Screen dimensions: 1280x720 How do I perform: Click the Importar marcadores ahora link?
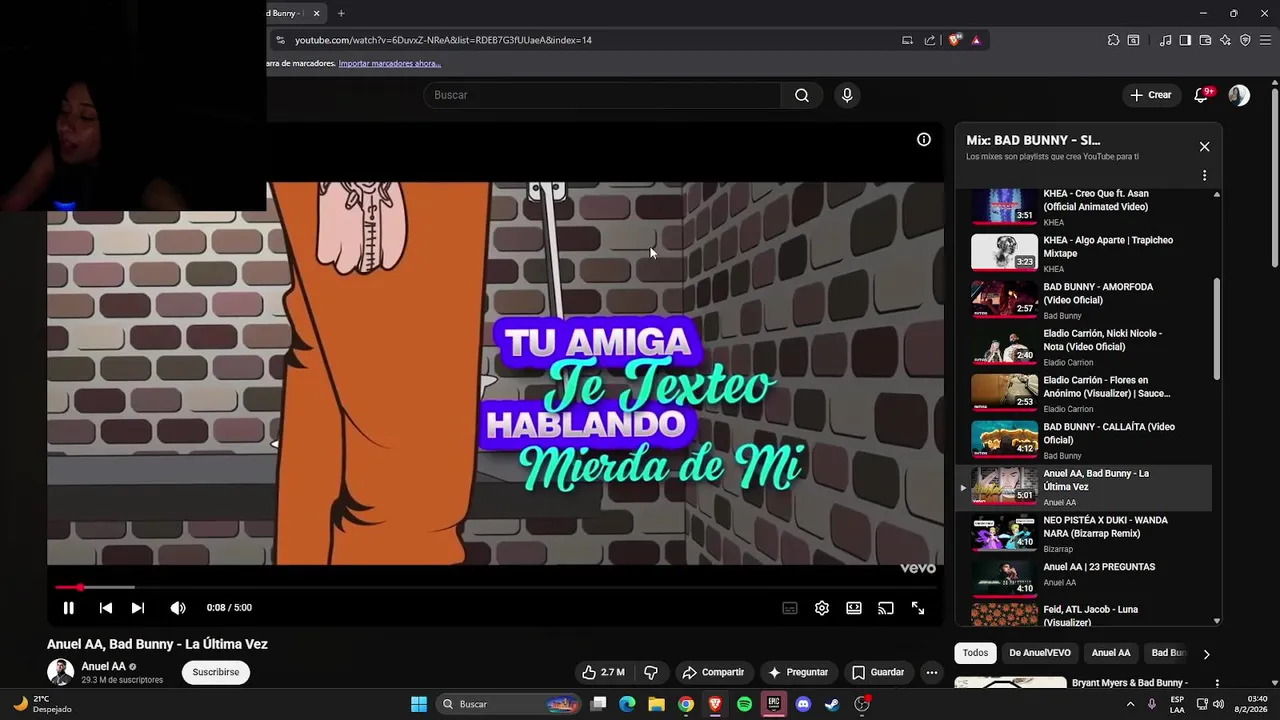[x=389, y=63]
